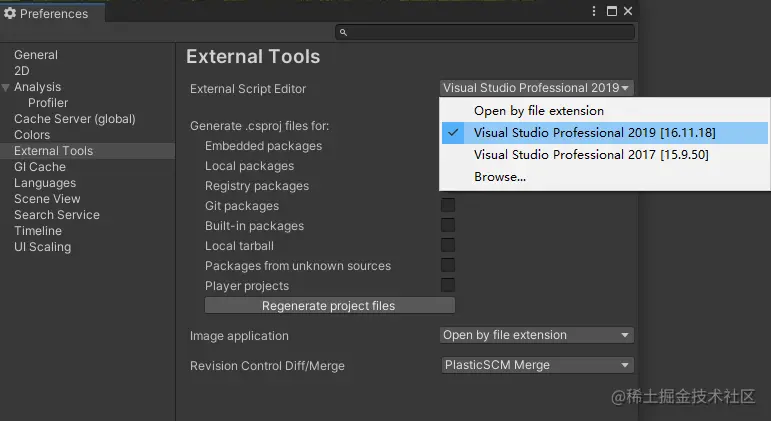This screenshot has height=421, width=771.
Task: Open Cache Server (global) settings
Action: tap(75, 119)
